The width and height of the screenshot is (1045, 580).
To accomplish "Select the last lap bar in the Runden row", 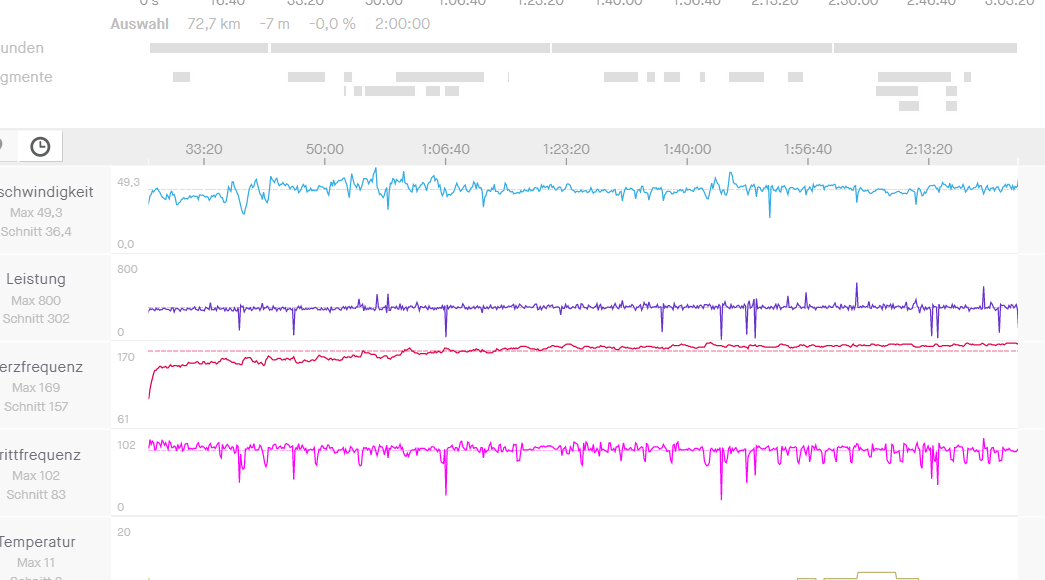I will click(925, 48).
